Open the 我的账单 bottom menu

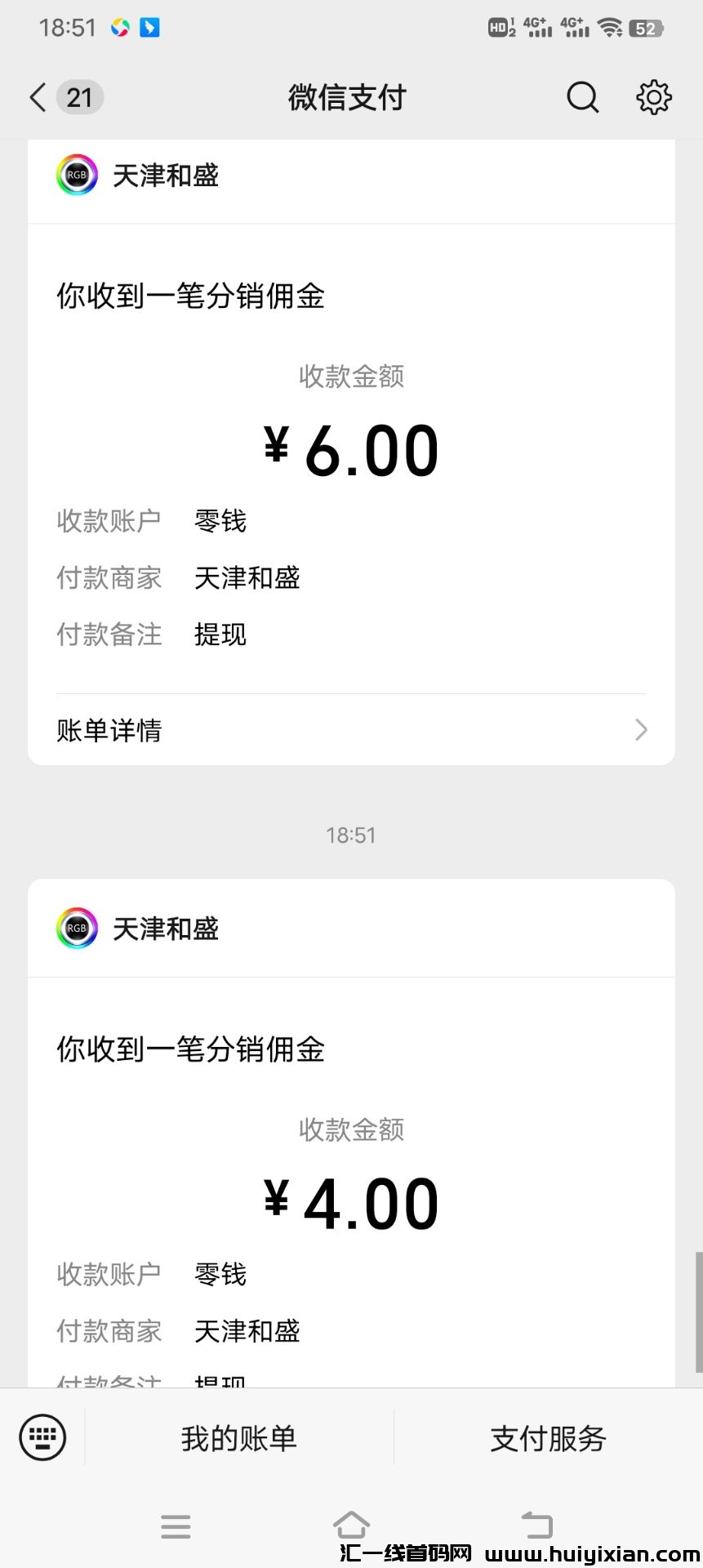click(x=239, y=1438)
